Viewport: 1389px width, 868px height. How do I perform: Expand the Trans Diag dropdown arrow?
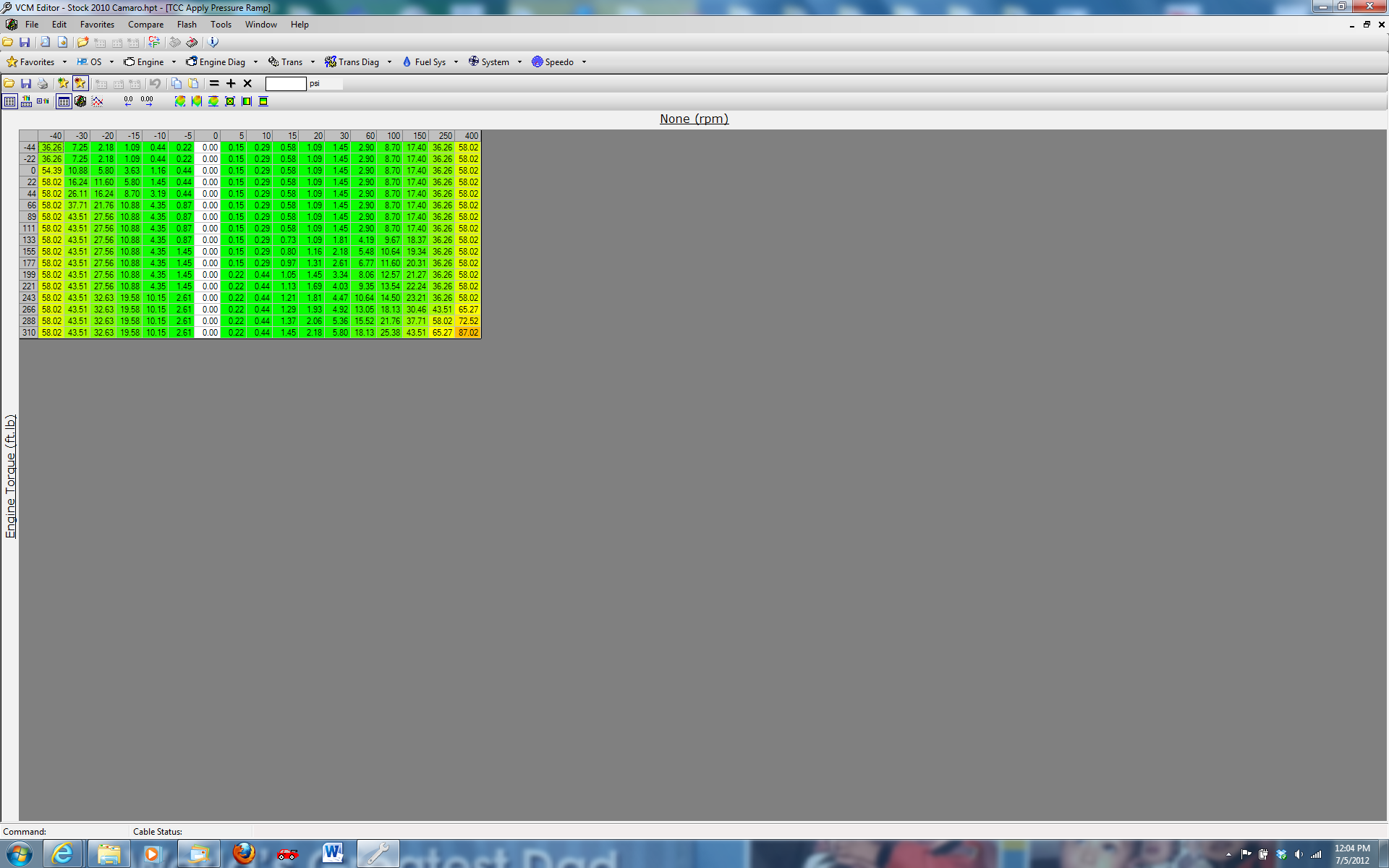pos(389,62)
